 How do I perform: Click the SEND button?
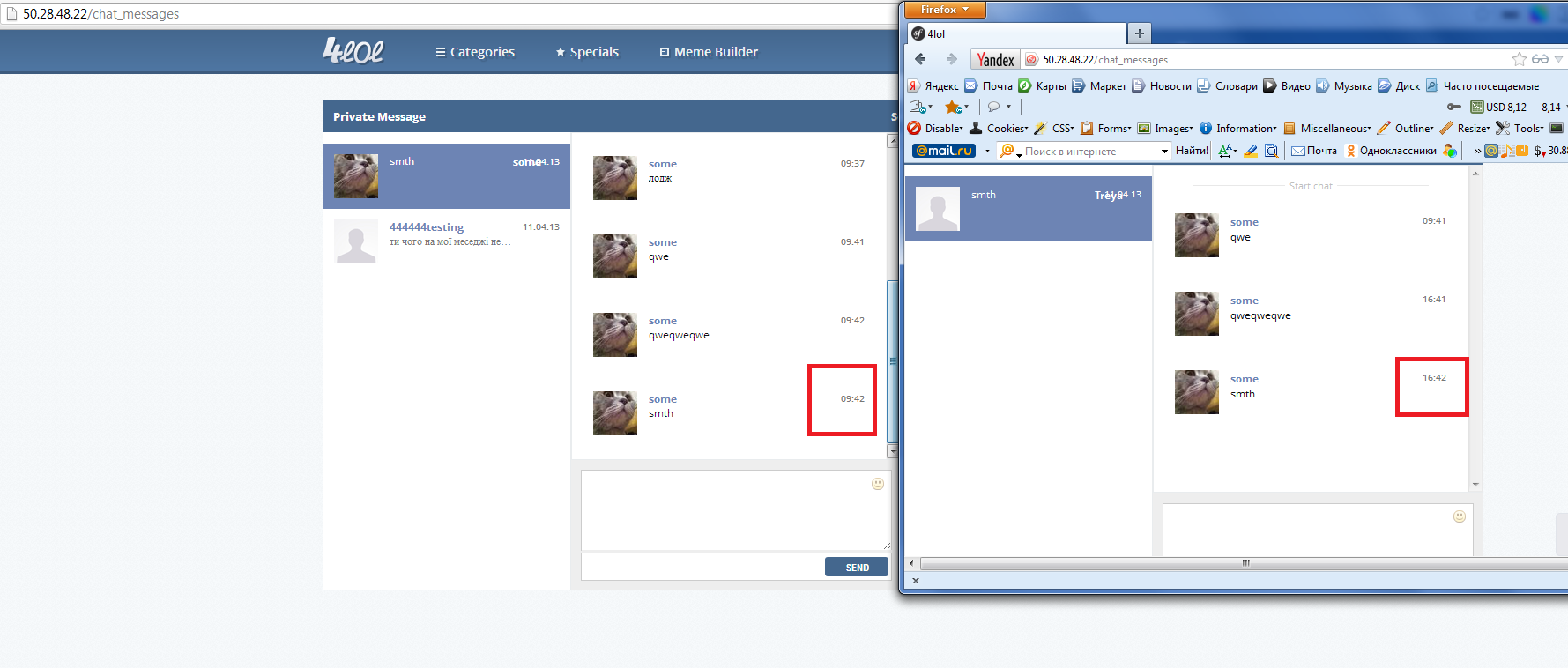pyautogui.click(x=857, y=568)
